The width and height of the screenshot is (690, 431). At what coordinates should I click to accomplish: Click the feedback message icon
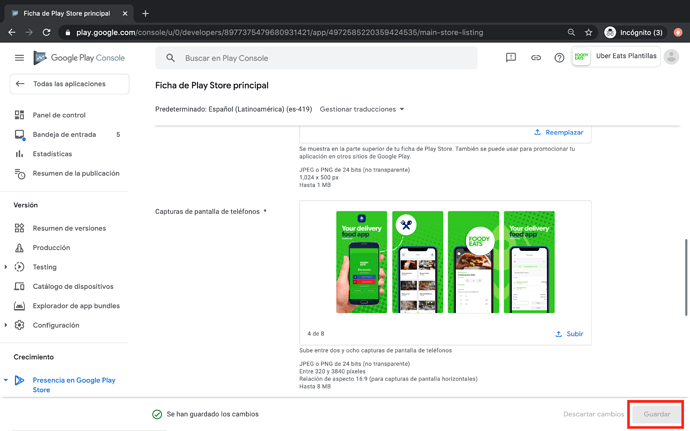point(511,58)
